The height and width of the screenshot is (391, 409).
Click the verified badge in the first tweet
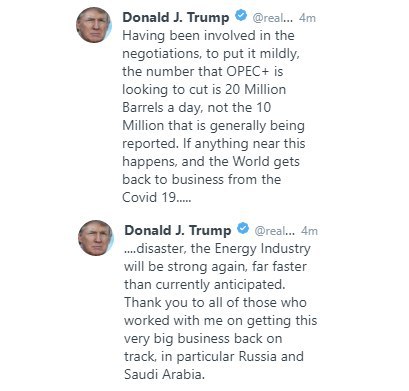241,16
